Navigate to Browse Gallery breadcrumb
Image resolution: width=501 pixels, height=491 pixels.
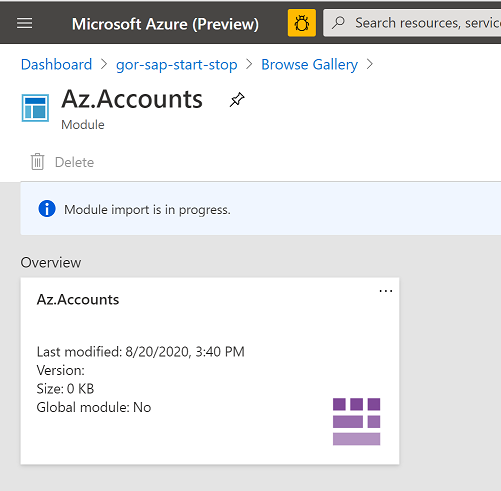309,65
